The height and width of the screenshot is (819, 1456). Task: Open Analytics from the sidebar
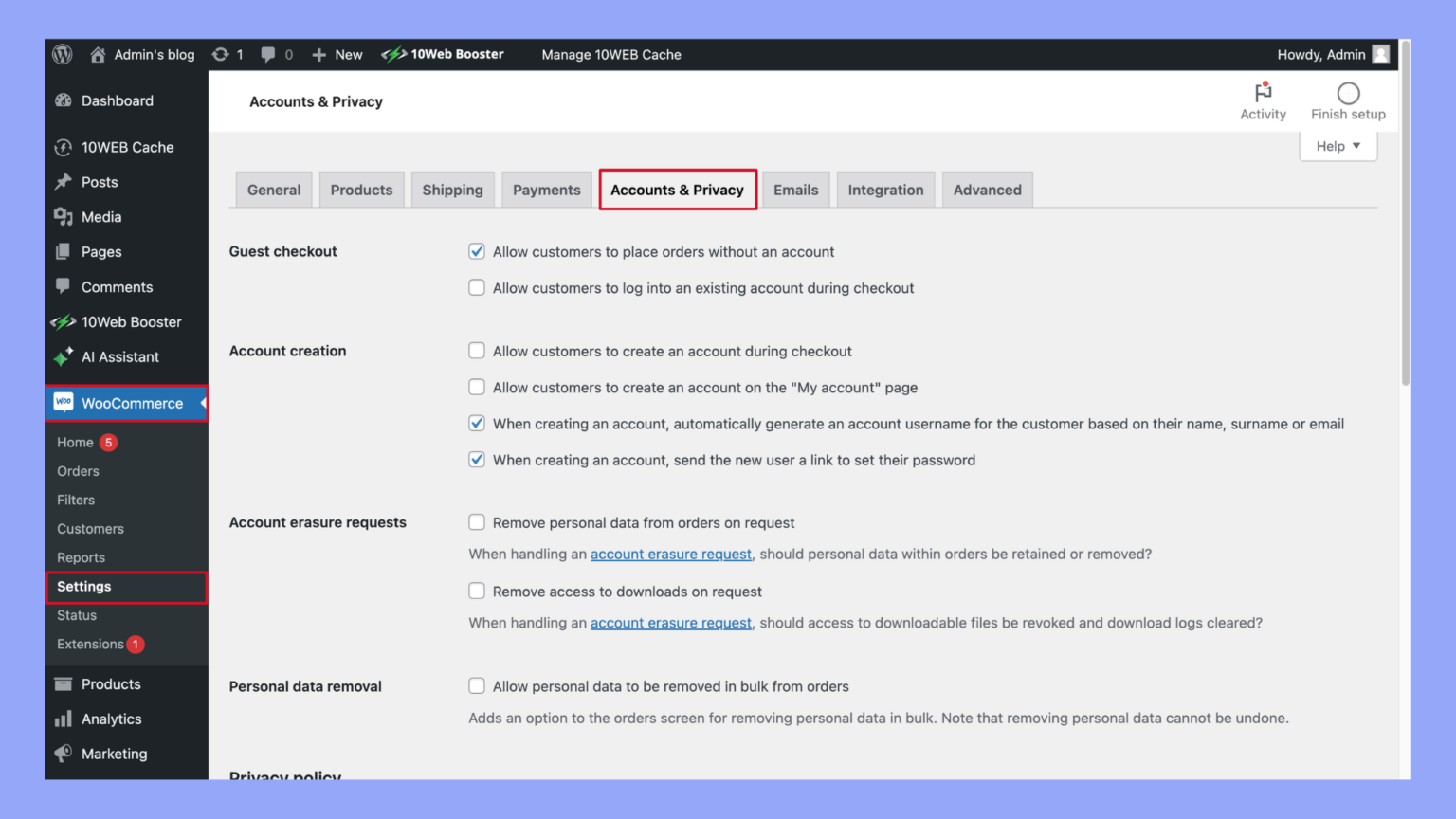[111, 719]
